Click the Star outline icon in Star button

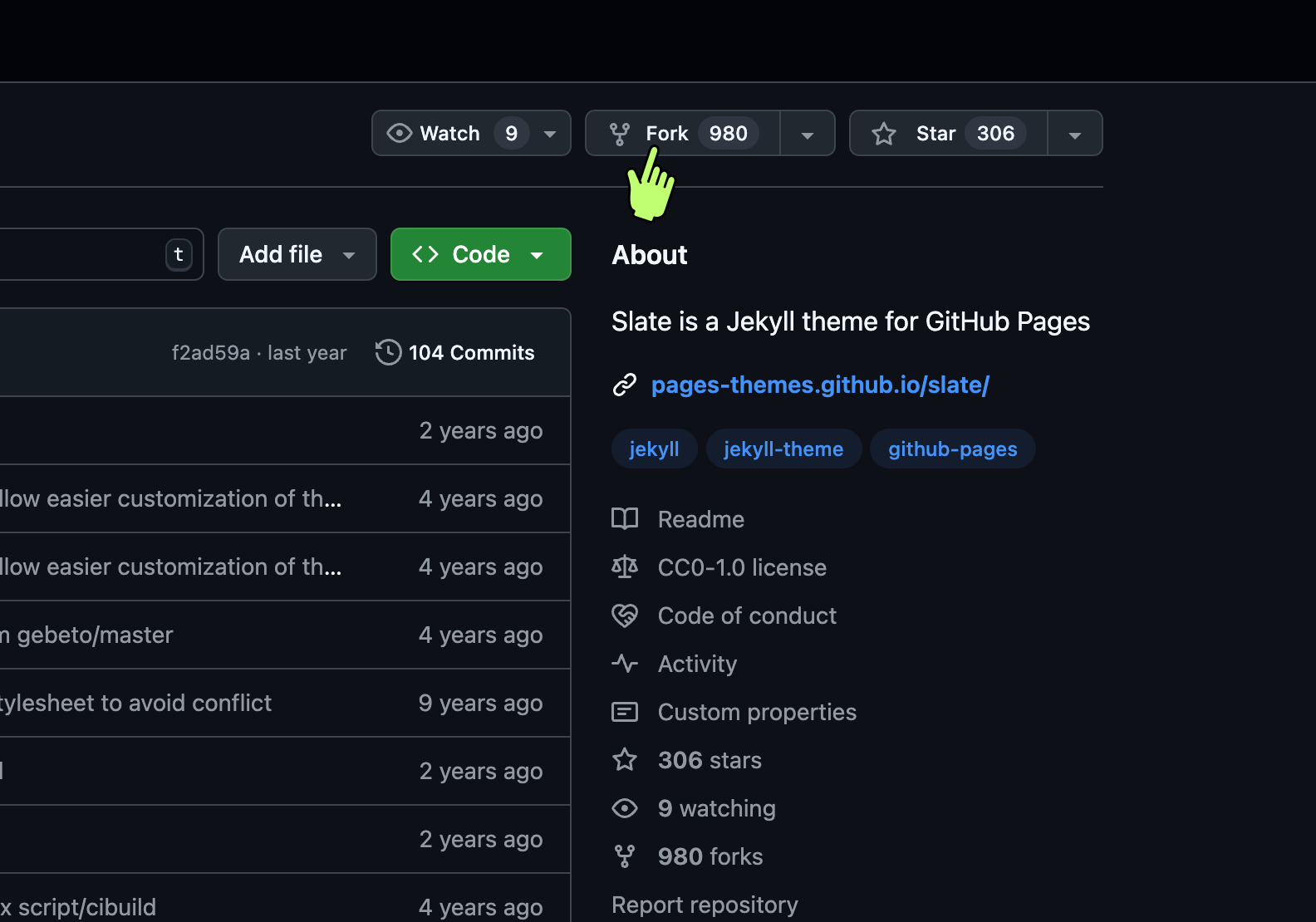click(x=884, y=134)
